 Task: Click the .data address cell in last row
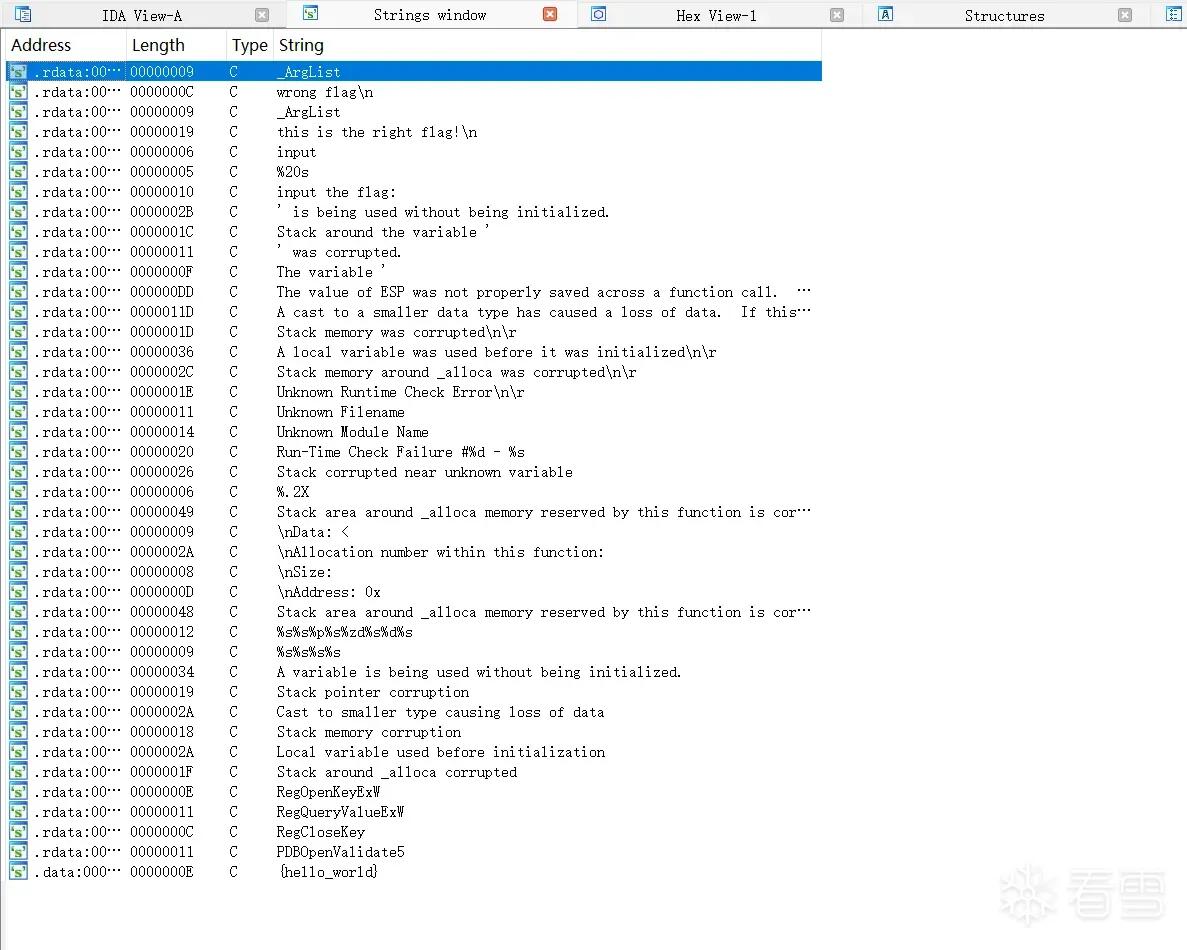[x=77, y=872]
